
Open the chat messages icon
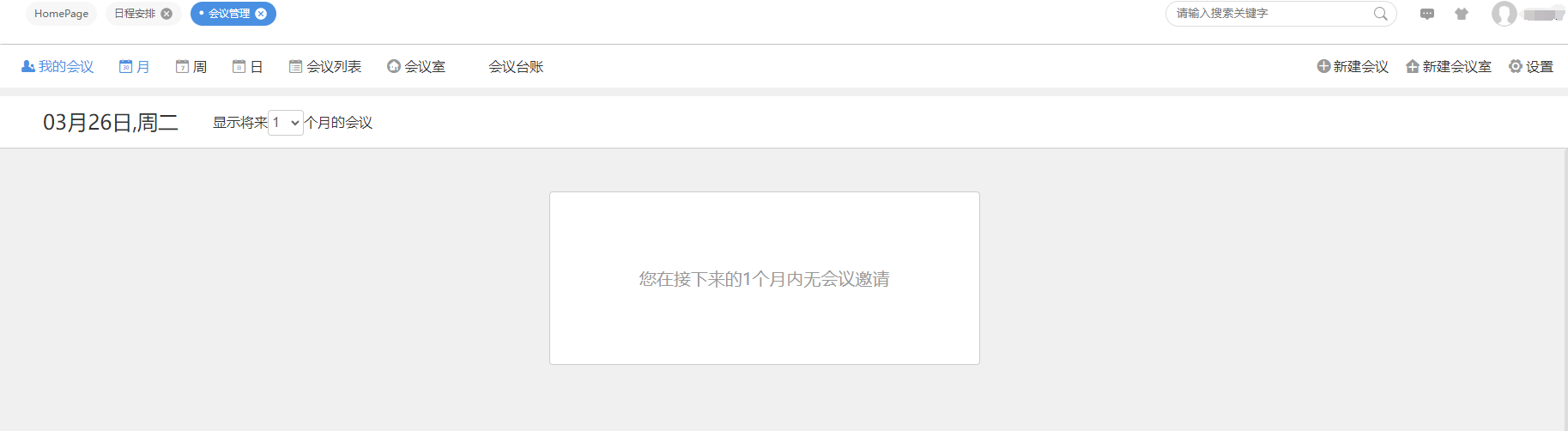(1427, 14)
